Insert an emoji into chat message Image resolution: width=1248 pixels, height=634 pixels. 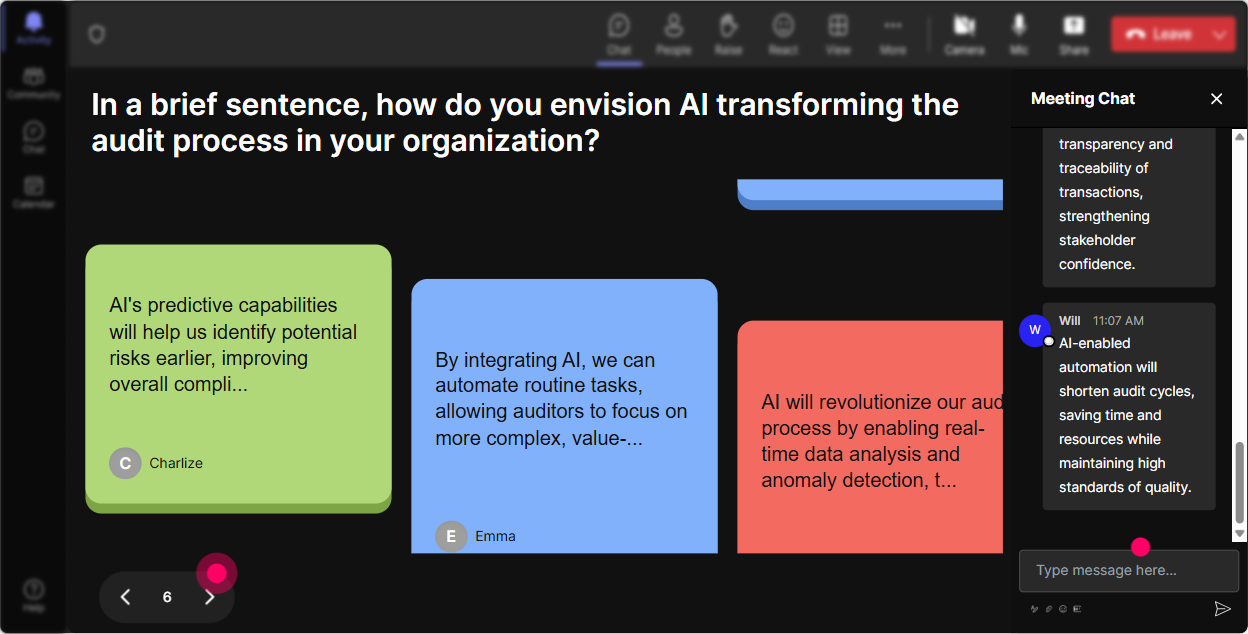tap(1063, 608)
